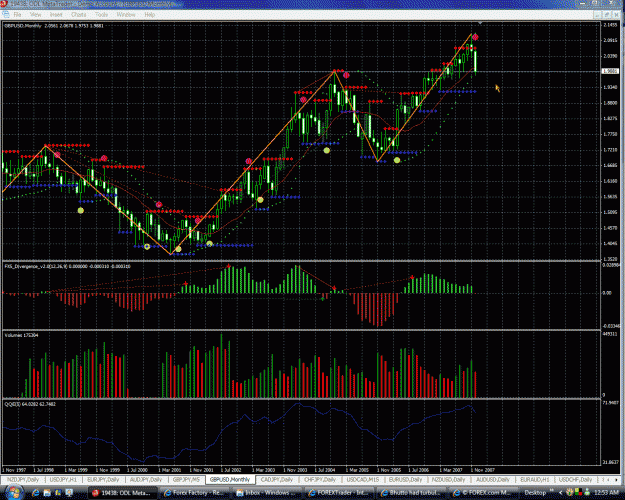Click the '1 Mar 2005' date label
The height and width of the screenshot is (500, 625).
click(x=356, y=470)
